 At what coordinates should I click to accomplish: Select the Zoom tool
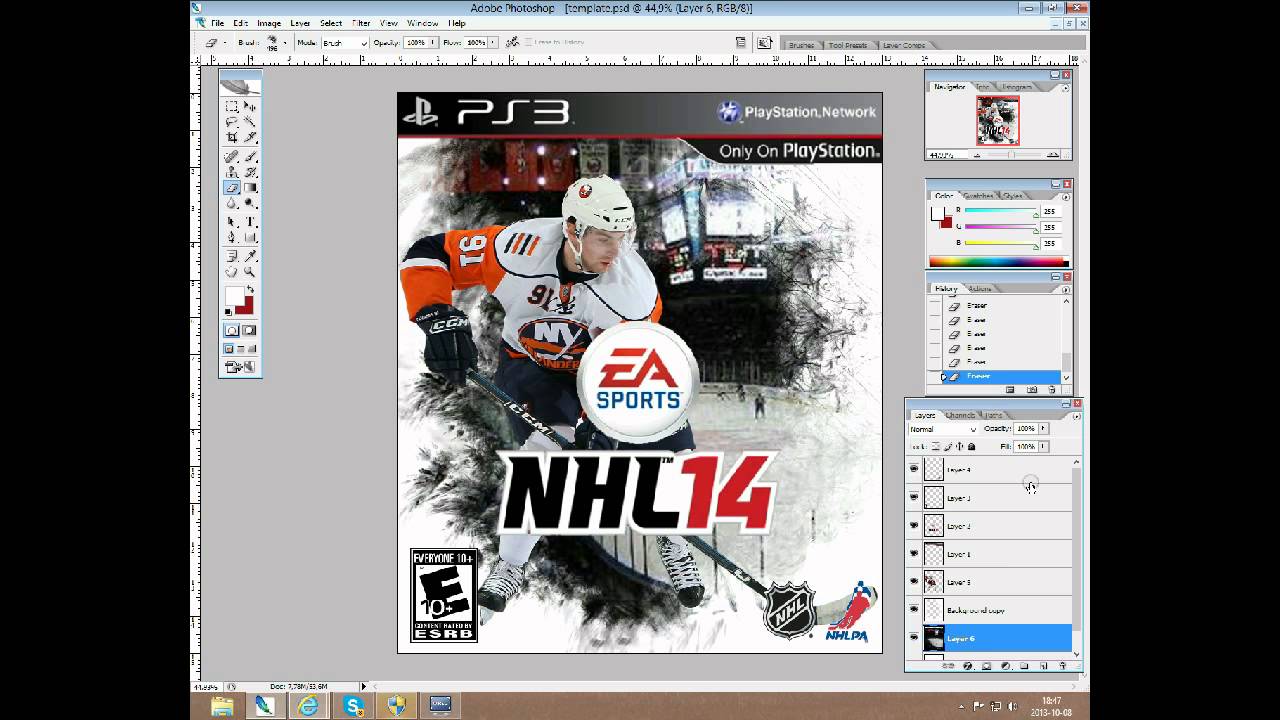point(250,271)
